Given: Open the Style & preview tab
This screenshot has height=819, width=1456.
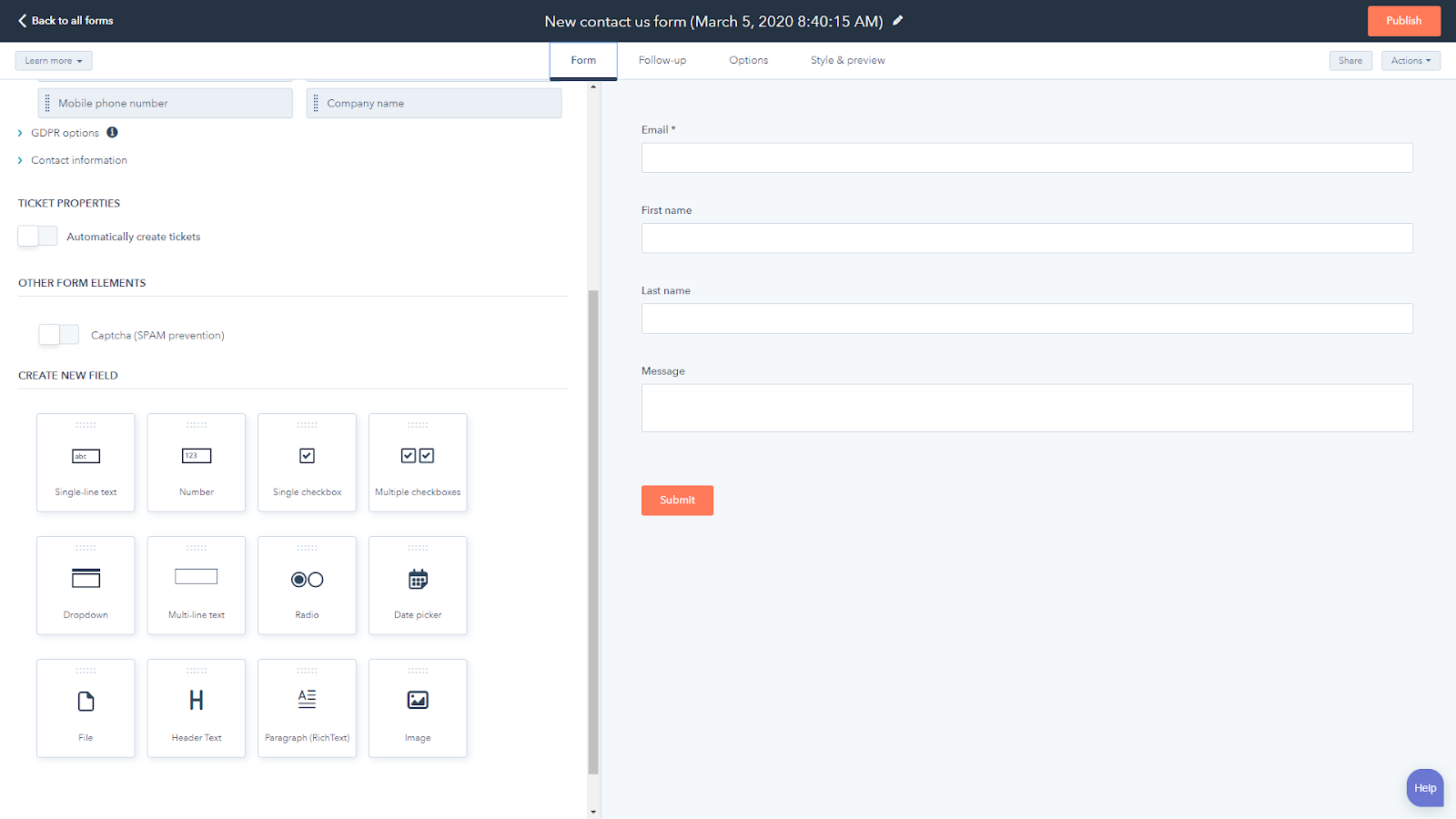Looking at the screenshot, I should coord(847,60).
